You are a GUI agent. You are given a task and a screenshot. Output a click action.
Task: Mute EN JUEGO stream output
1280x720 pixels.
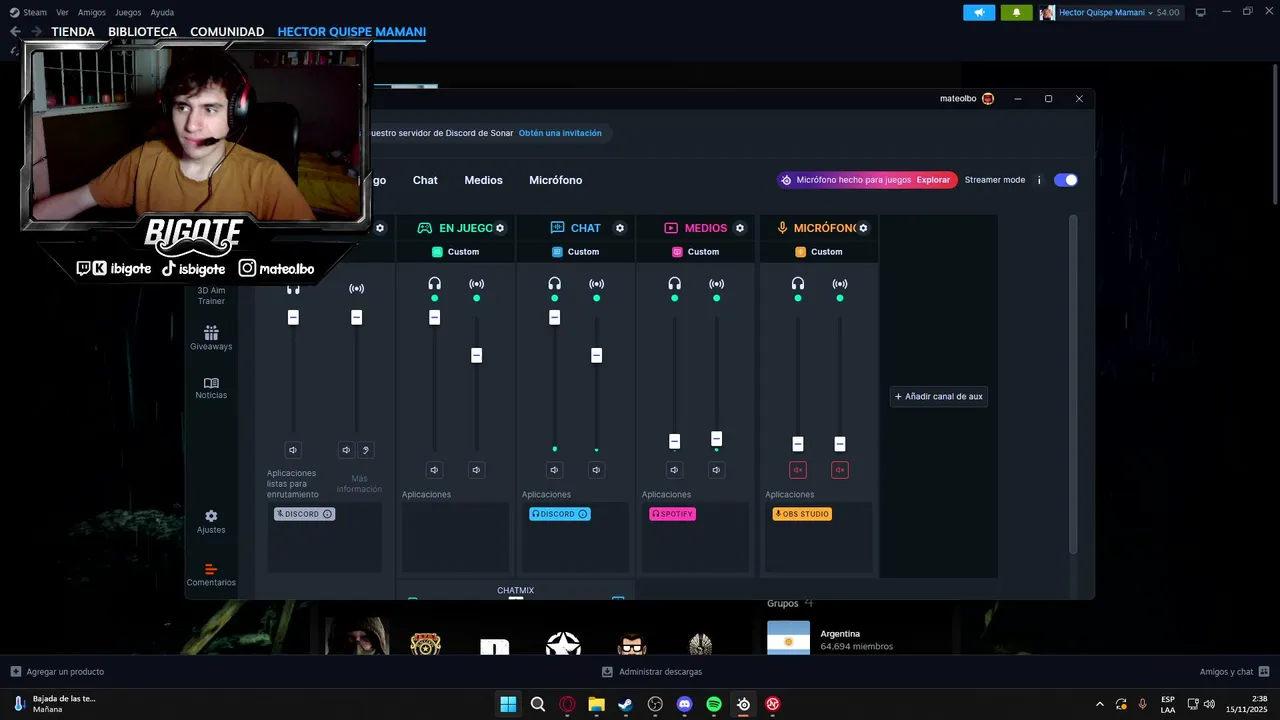[x=476, y=470]
